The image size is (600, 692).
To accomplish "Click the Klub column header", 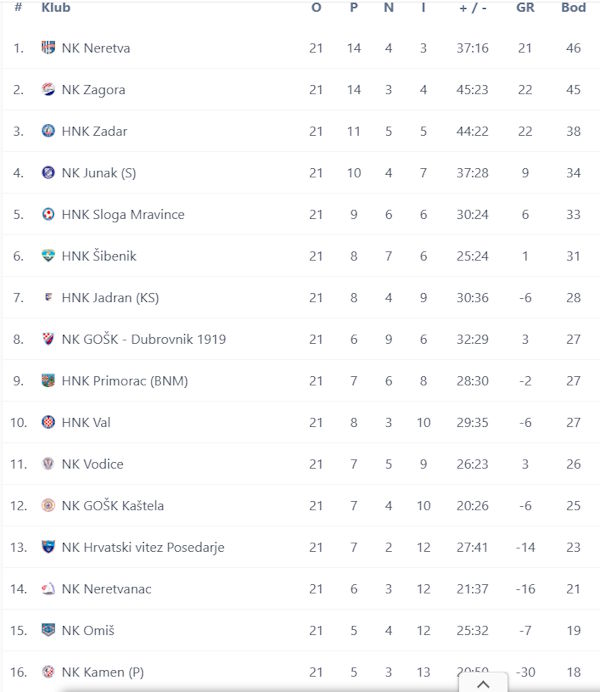I will coord(56,8).
